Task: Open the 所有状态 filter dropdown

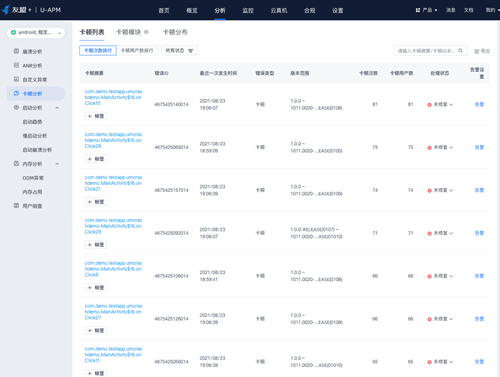Action: pyautogui.click(x=179, y=50)
